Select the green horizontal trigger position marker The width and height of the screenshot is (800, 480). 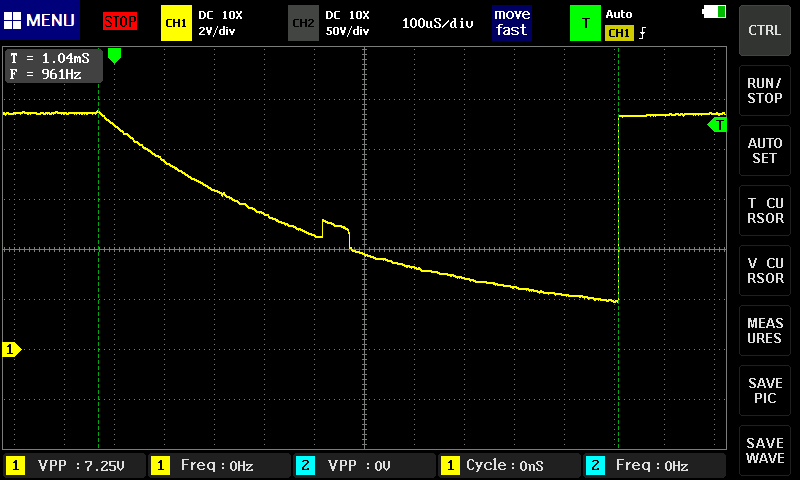[114, 56]
